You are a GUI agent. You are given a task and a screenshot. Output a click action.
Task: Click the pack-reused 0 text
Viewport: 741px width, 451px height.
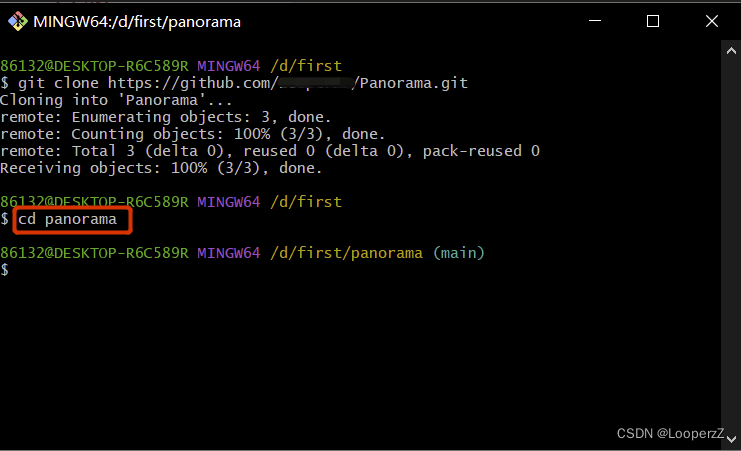click(x=481, y=151)
